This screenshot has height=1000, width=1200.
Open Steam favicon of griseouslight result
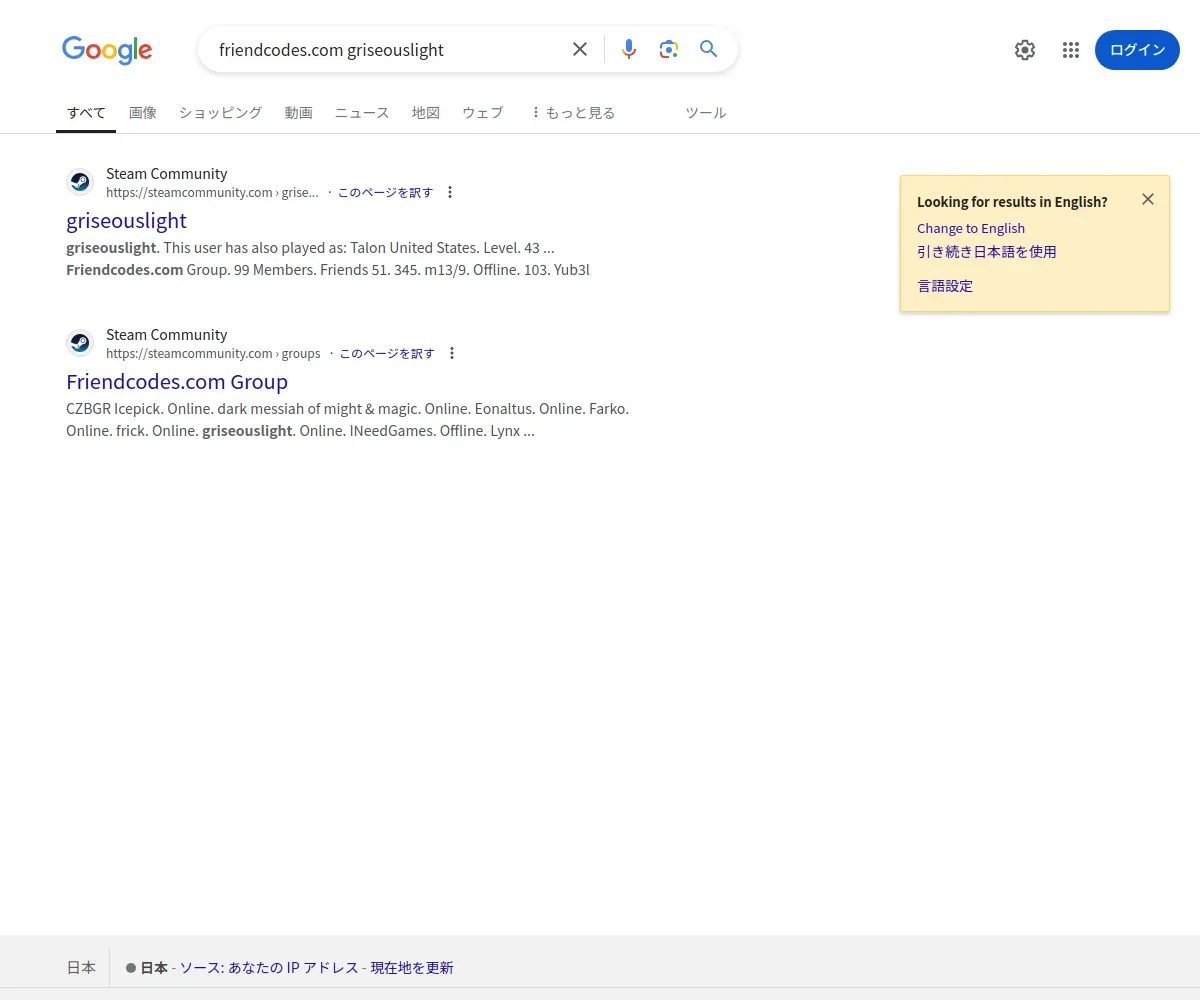pyautogui.click(x=80, y=182)
